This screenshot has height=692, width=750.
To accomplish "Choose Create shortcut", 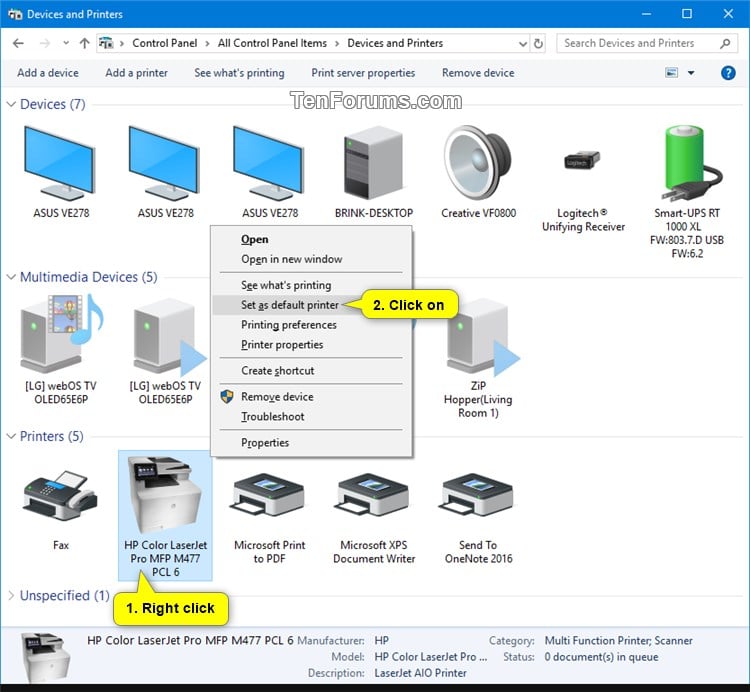I will [311, 371].
